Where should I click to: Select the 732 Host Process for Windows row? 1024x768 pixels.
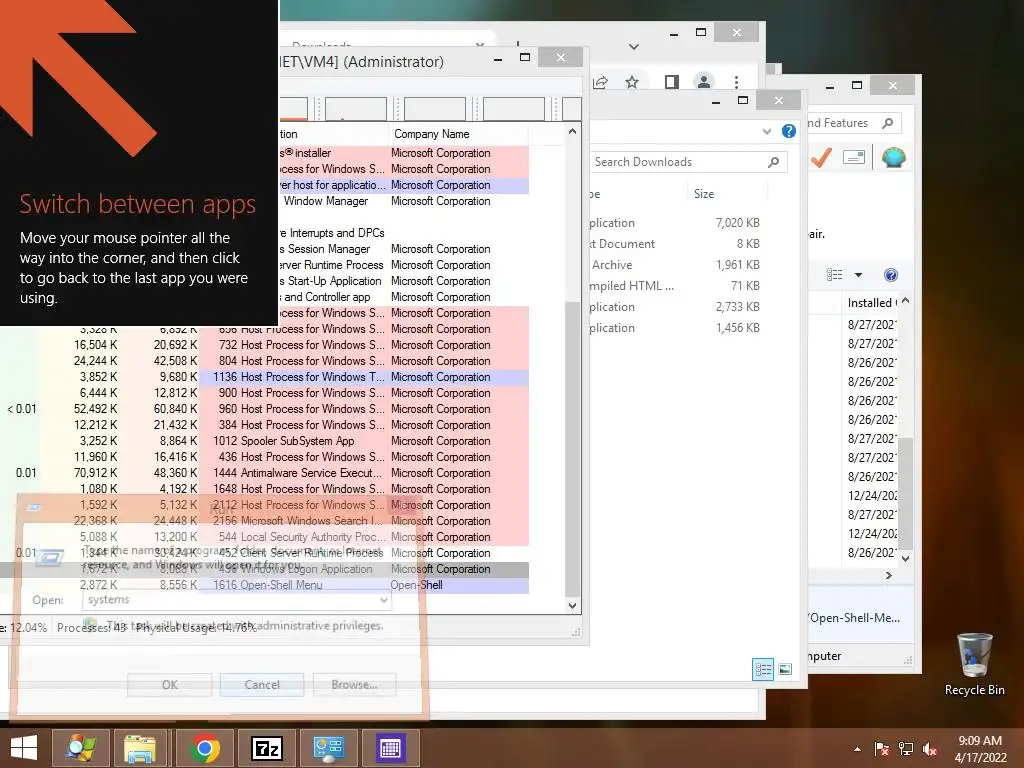point(264,345)
